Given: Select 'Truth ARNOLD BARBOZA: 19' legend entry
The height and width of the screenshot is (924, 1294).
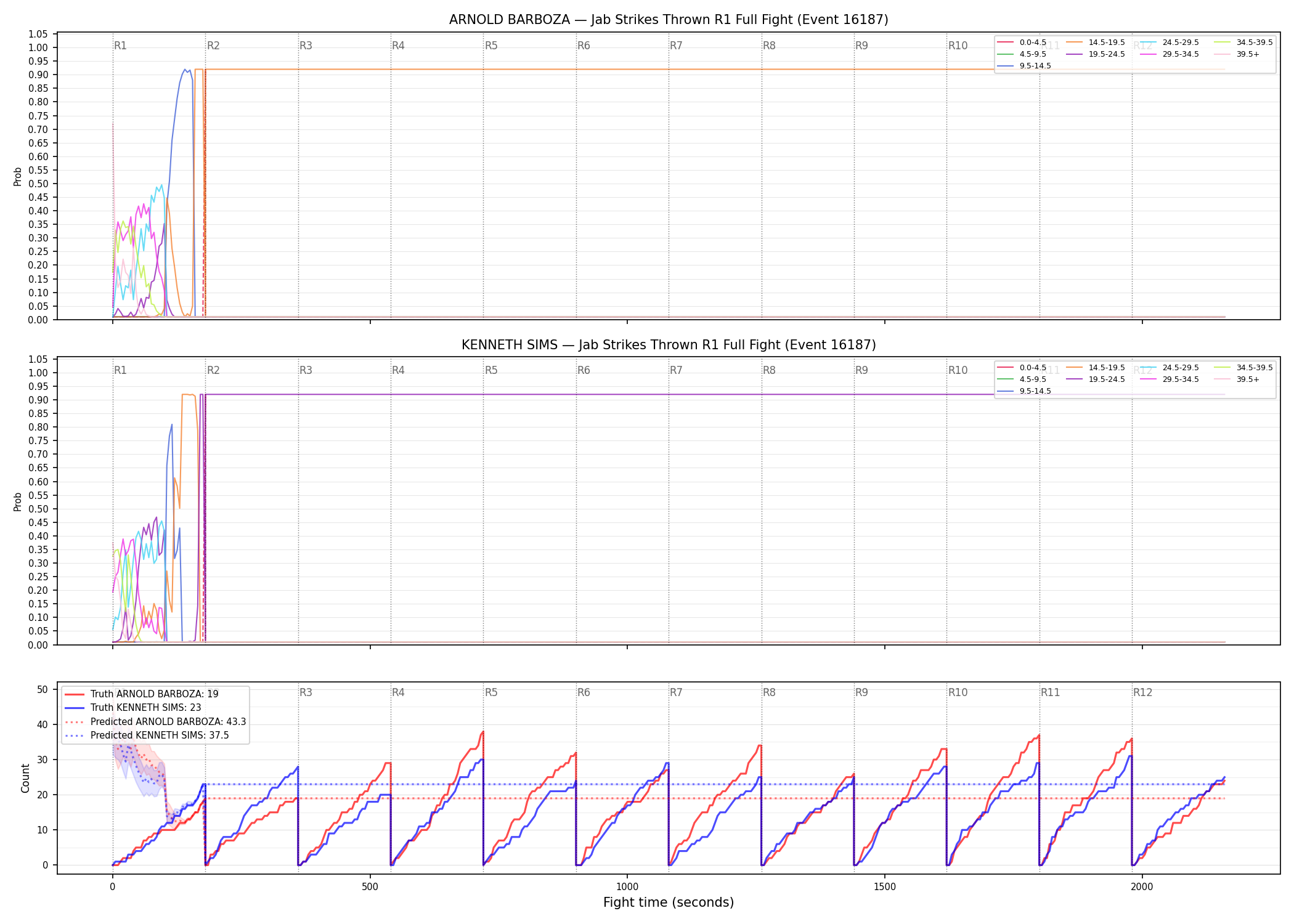Looking at the screenshot, I should 154,694.
